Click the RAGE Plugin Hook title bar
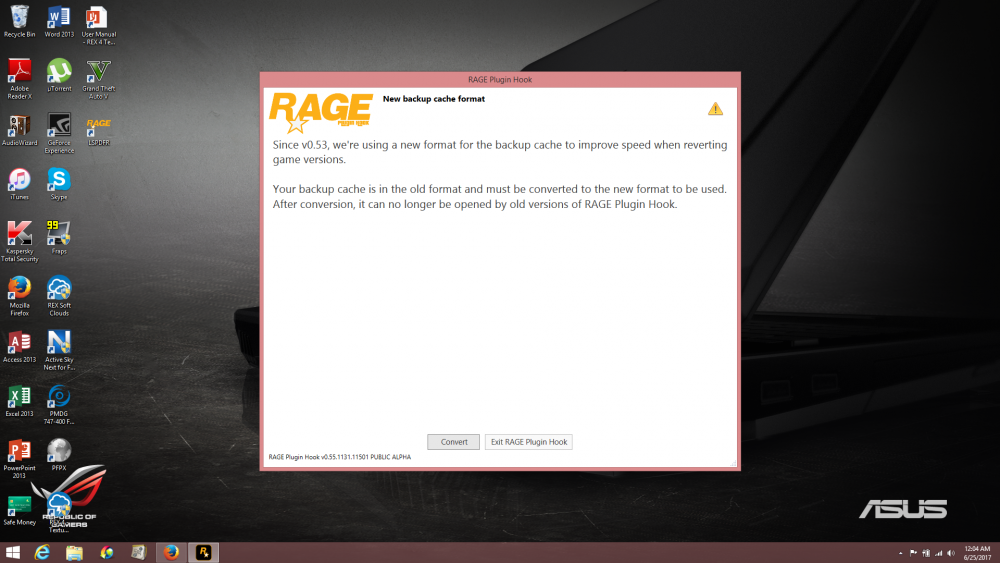 (x=500, y=80)
